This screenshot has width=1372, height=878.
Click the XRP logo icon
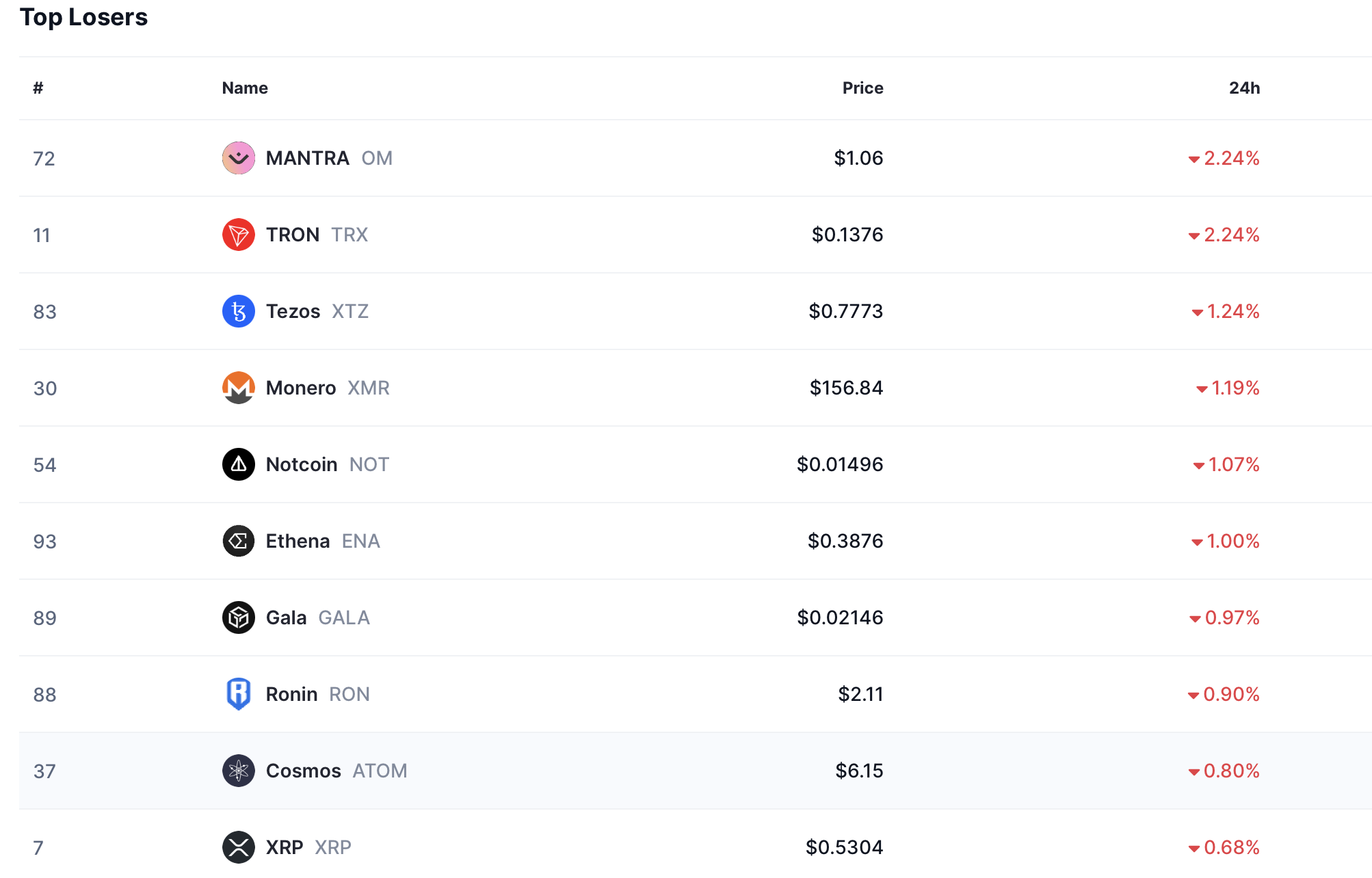pos(238,847)
